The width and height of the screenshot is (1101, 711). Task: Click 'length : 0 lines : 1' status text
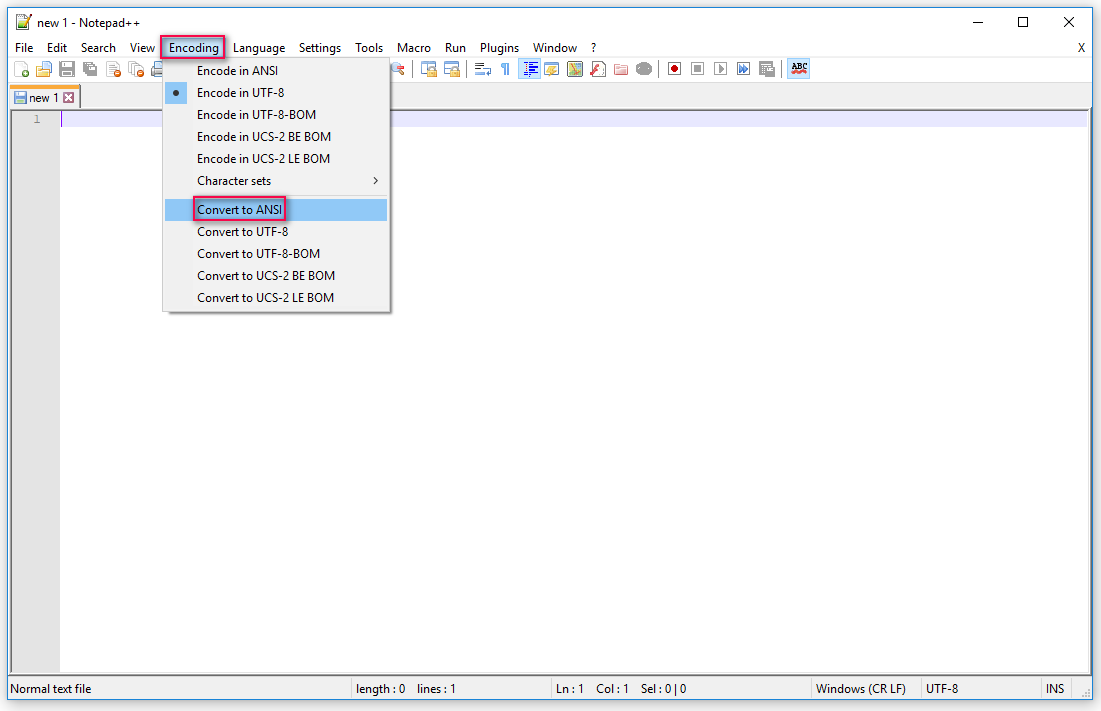(406, 689)
